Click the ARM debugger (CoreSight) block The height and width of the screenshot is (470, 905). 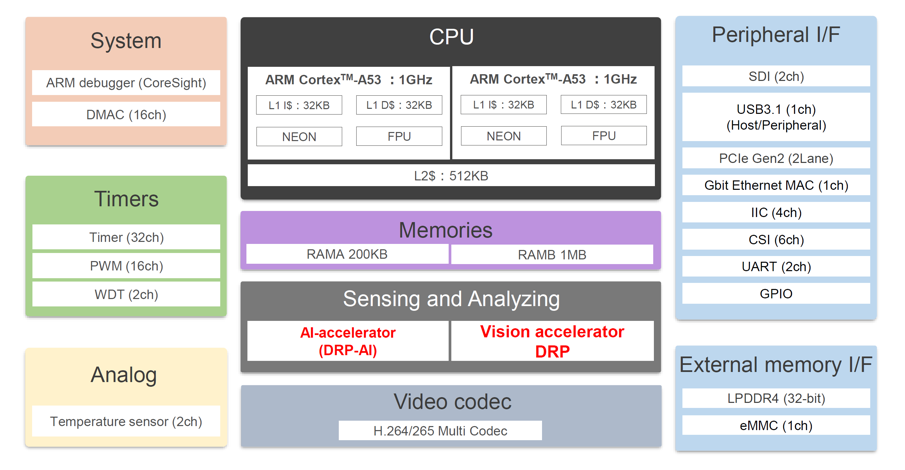coord(126,83)
